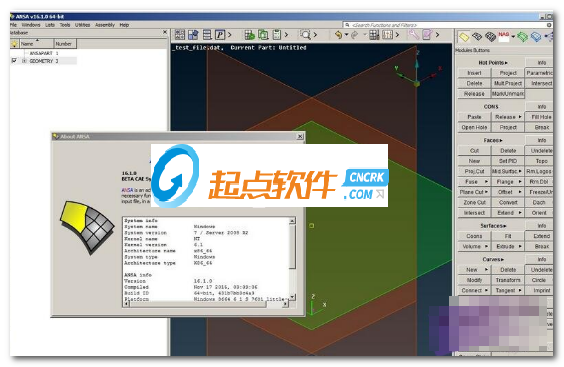Close the Database panel

[165, 32]
